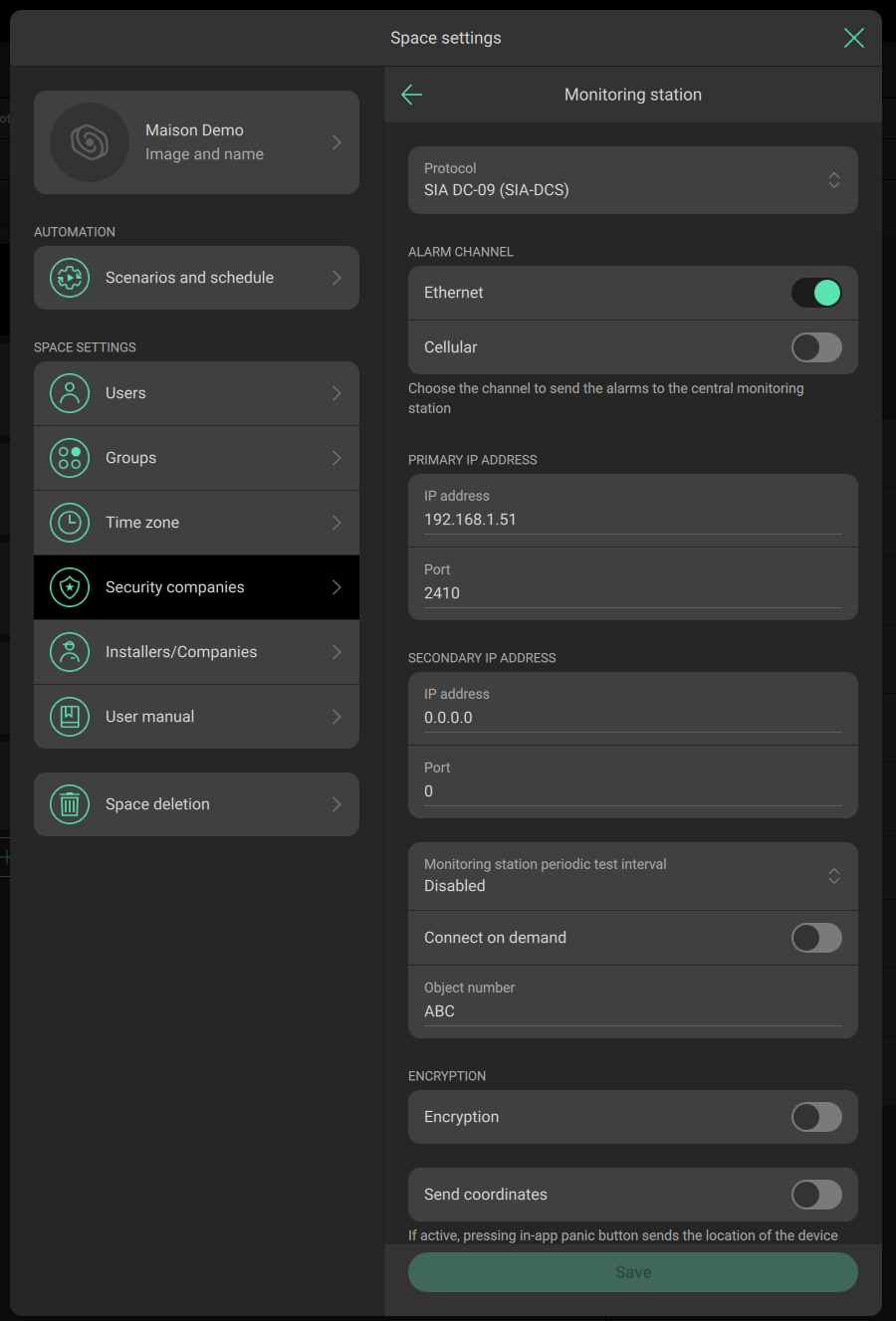The width and height of the screenshot is (896, 1321).
Task: Open the Users settings
Action: (196, 393)
